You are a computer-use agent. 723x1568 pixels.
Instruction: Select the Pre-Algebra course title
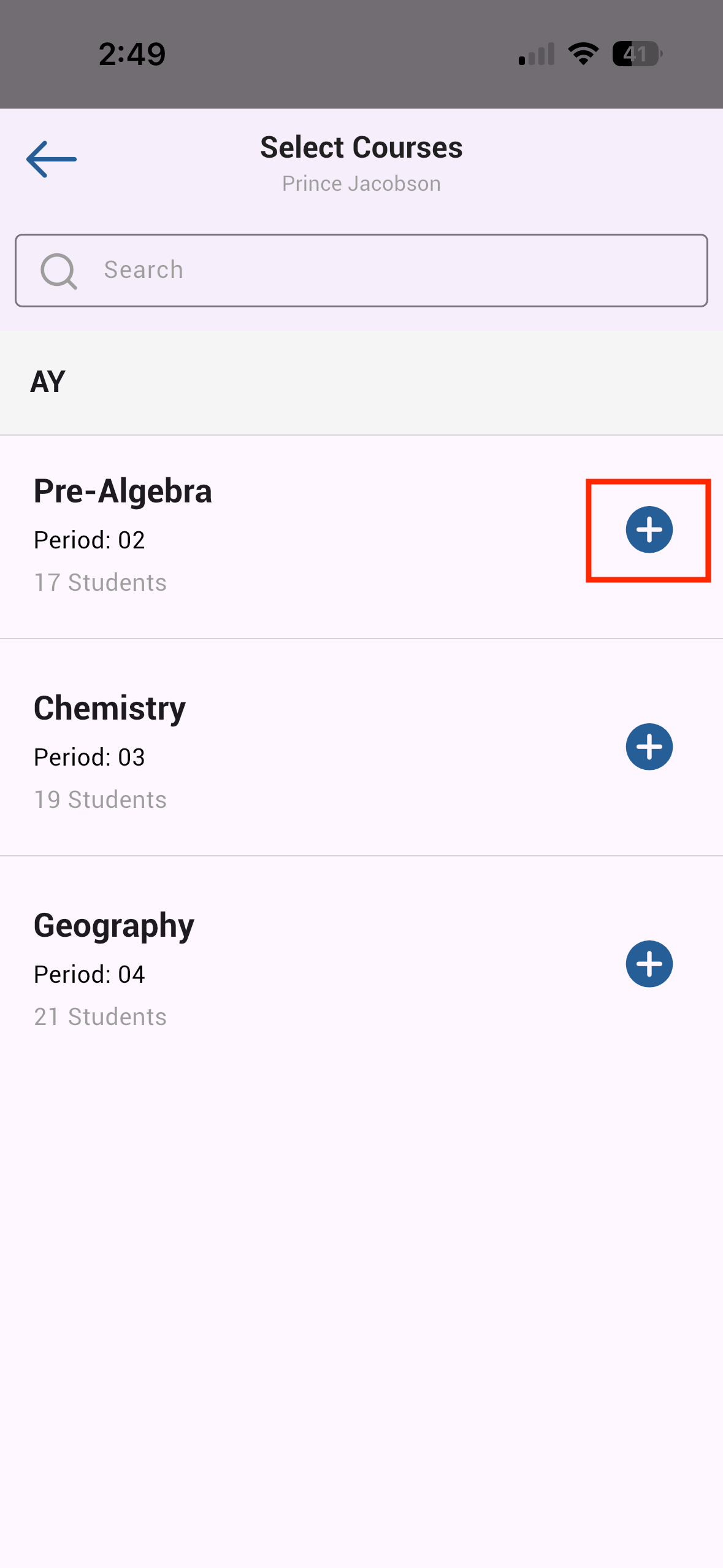coord(123,491)
